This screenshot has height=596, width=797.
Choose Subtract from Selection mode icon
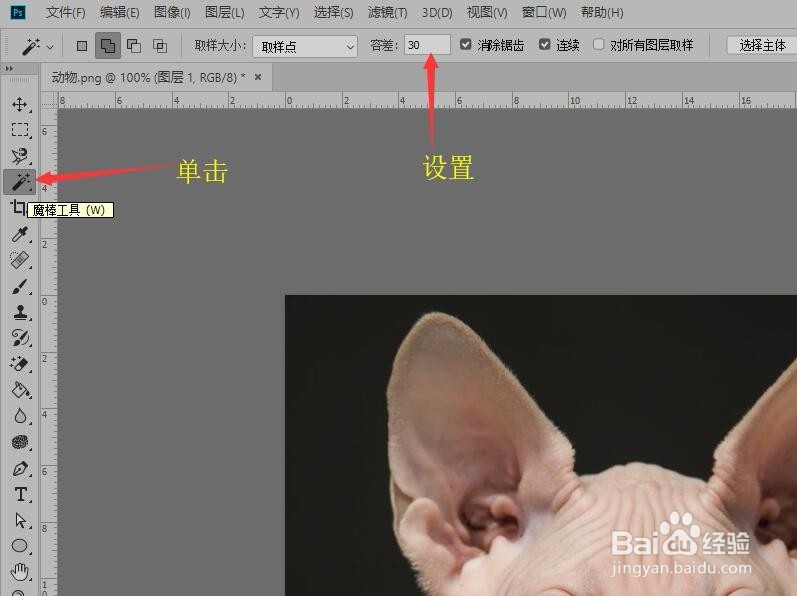tap(134, 46)
